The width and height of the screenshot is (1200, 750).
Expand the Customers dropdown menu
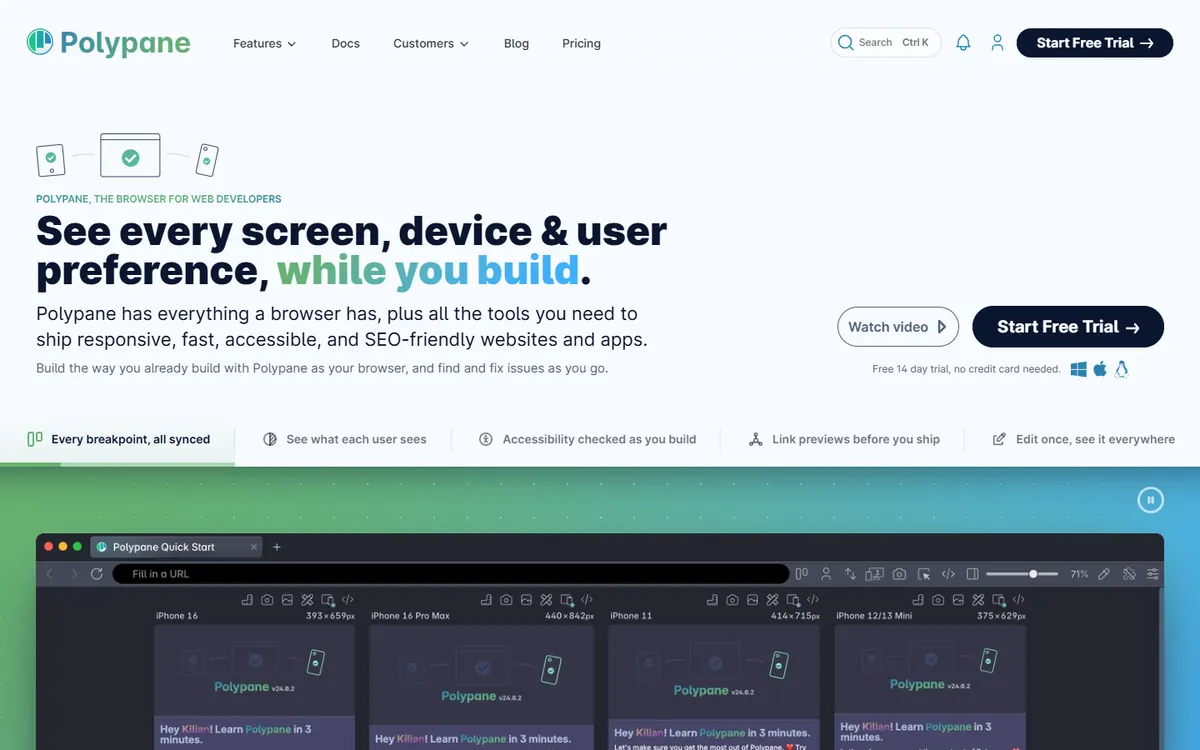coord(431,43)
